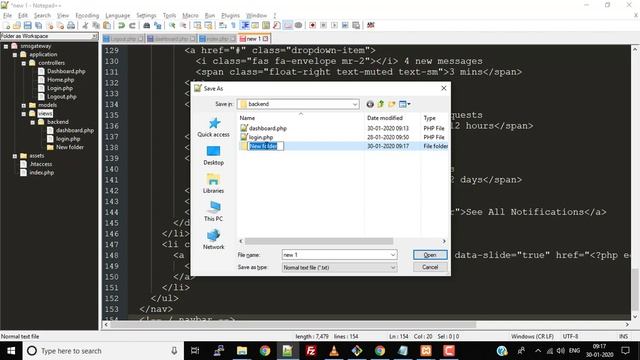Image resolution: width=640 pixels, height=360 pixels.
Task: Open the File menu
Action: point(8,16)
